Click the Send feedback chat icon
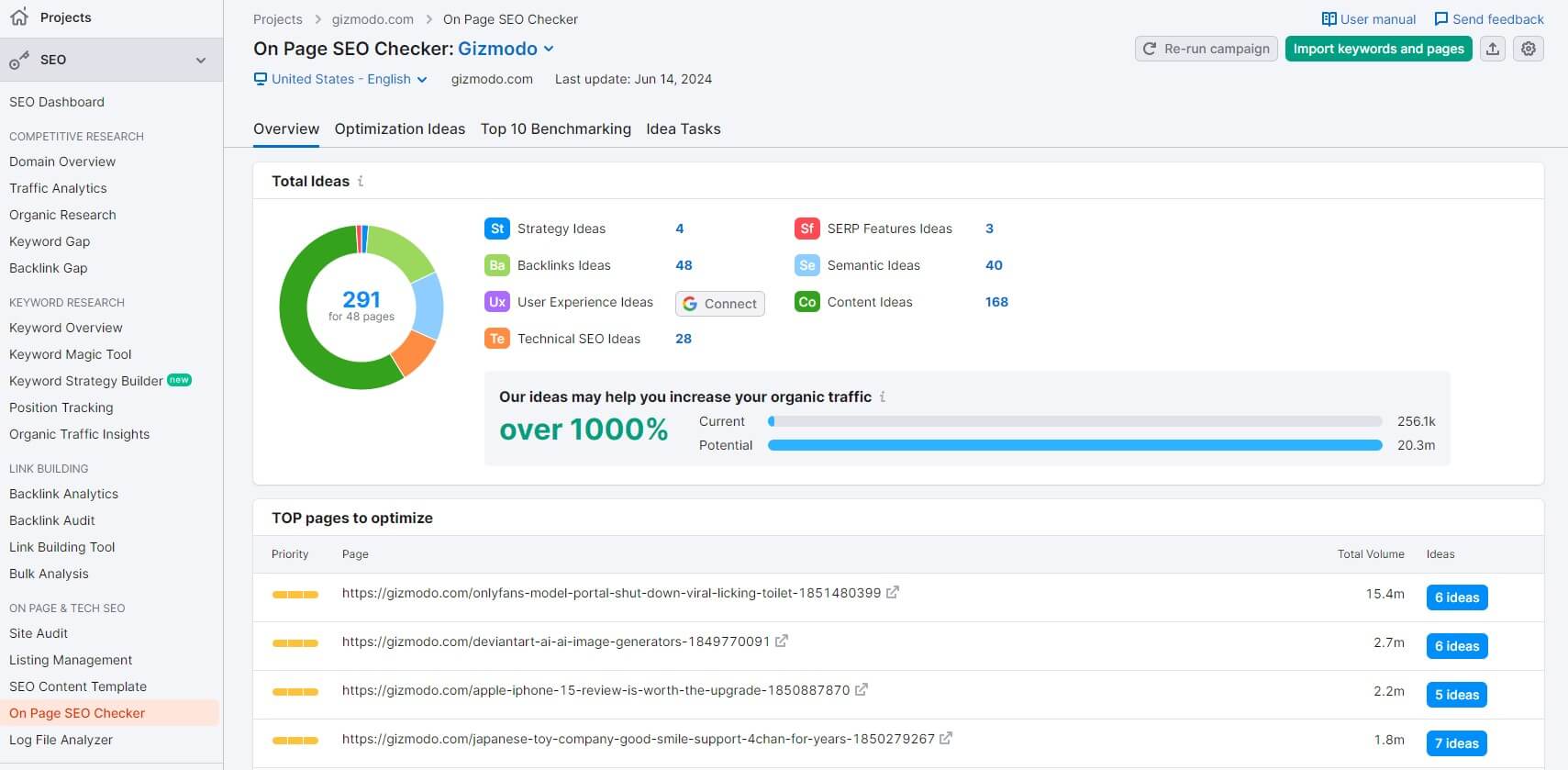 click(x=1441, y=19)
